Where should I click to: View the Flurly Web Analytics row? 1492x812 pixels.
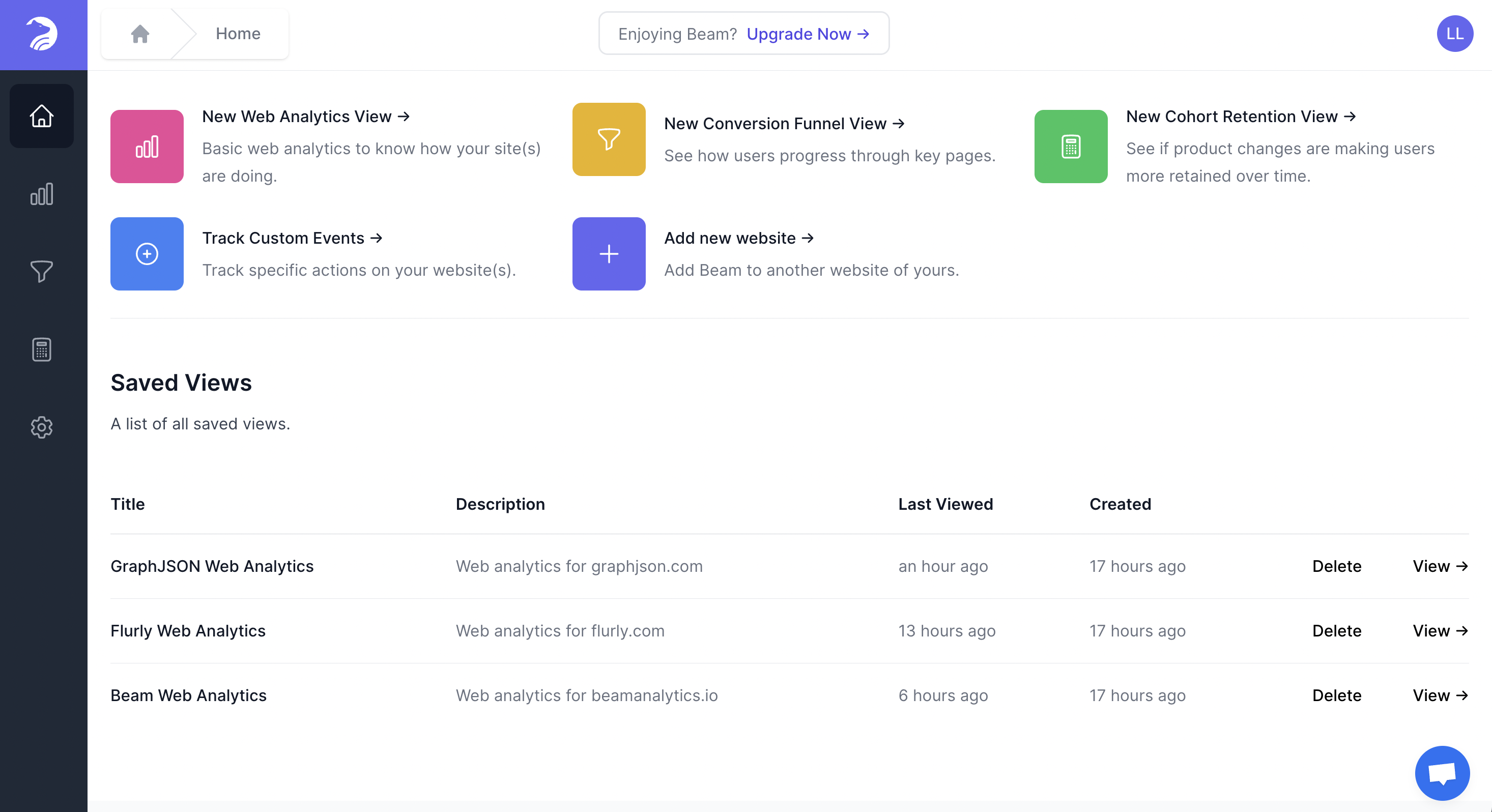pyautogui.click(x=1441, y=631)
